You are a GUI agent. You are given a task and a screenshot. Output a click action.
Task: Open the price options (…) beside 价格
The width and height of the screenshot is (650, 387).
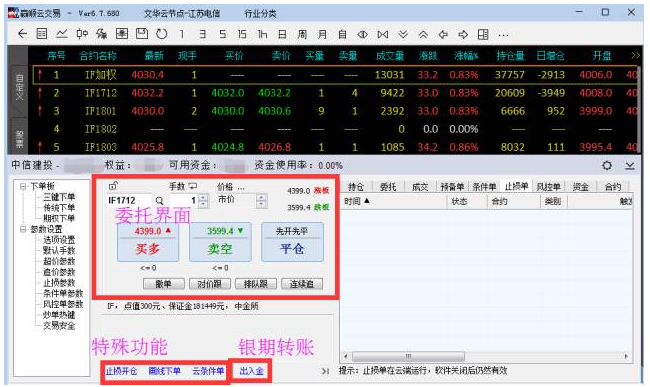tap(241, 188)
